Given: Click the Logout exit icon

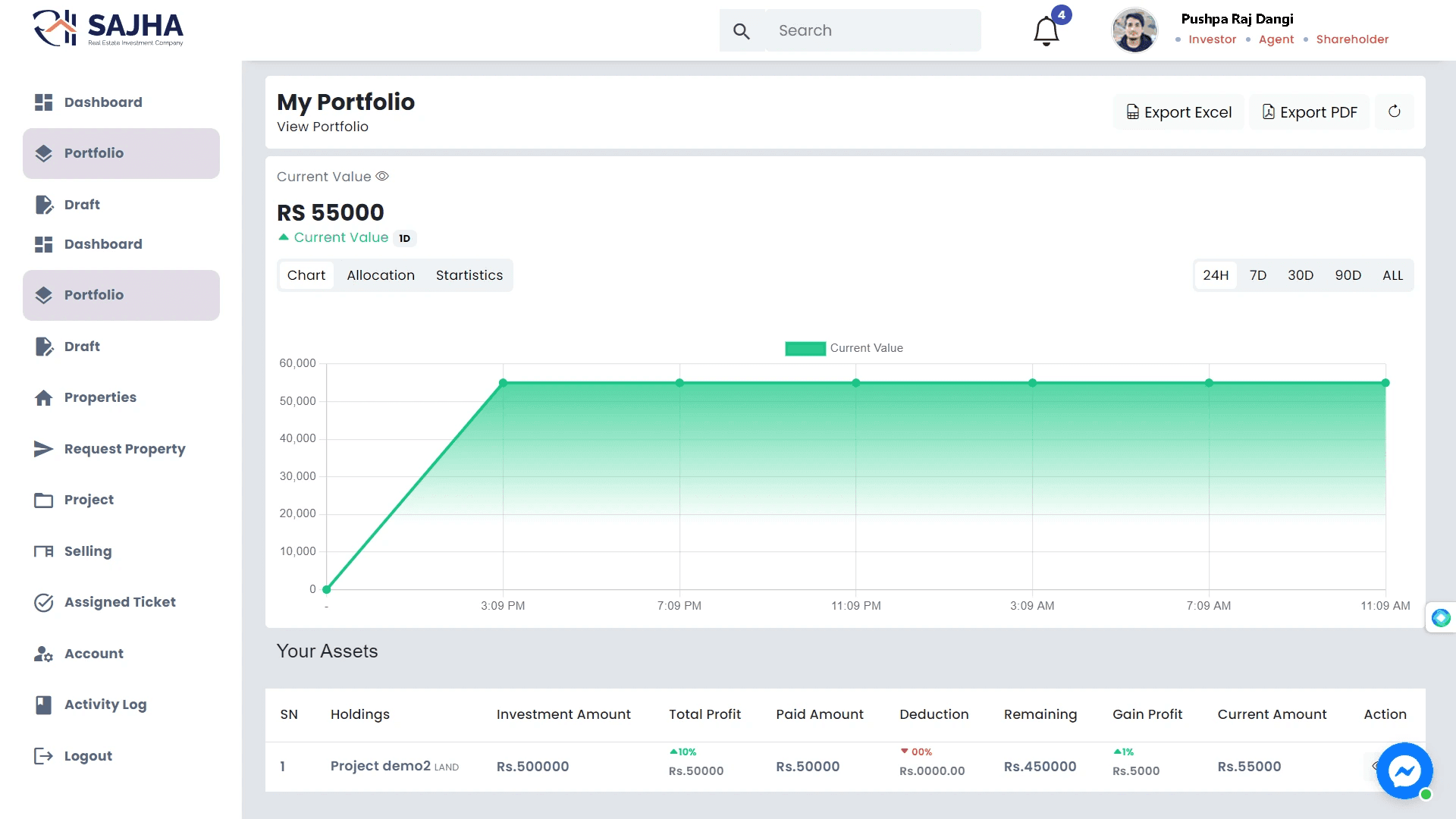Looking at the screenshot, I should point(44,756).
